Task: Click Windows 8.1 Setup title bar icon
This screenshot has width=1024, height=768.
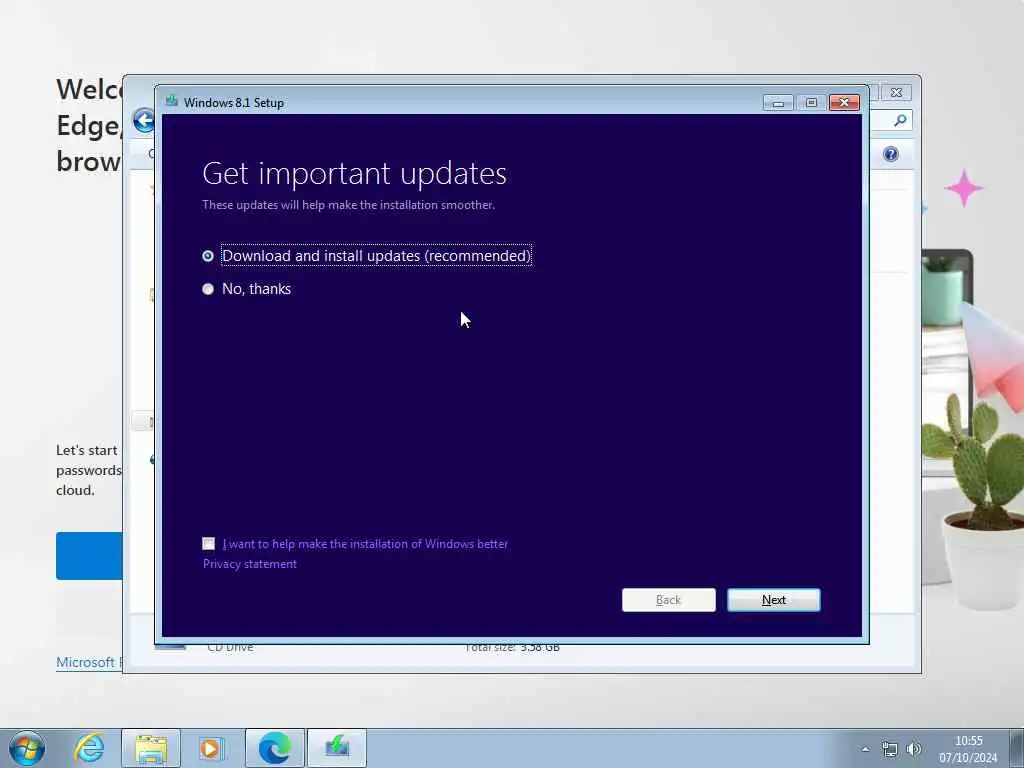Action: (x=172, y=102)
